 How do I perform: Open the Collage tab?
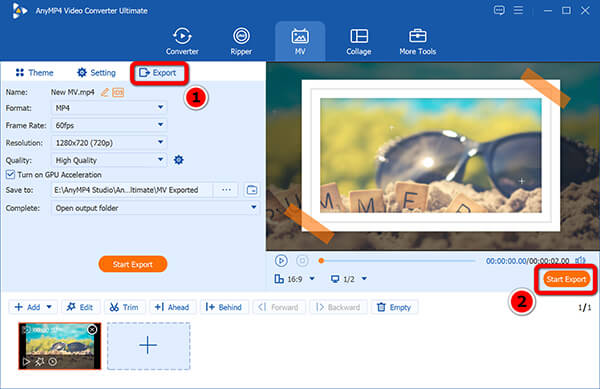(359, 41)
